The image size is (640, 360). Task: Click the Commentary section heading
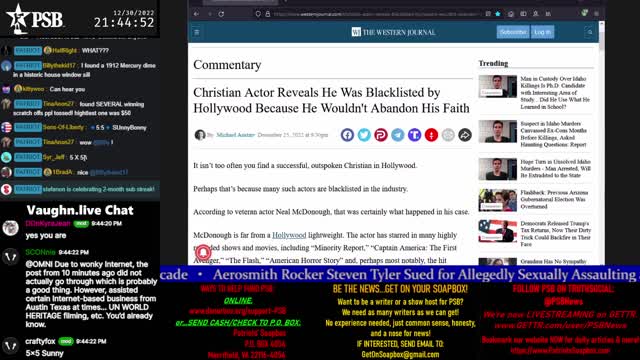[x=227, y=64]
